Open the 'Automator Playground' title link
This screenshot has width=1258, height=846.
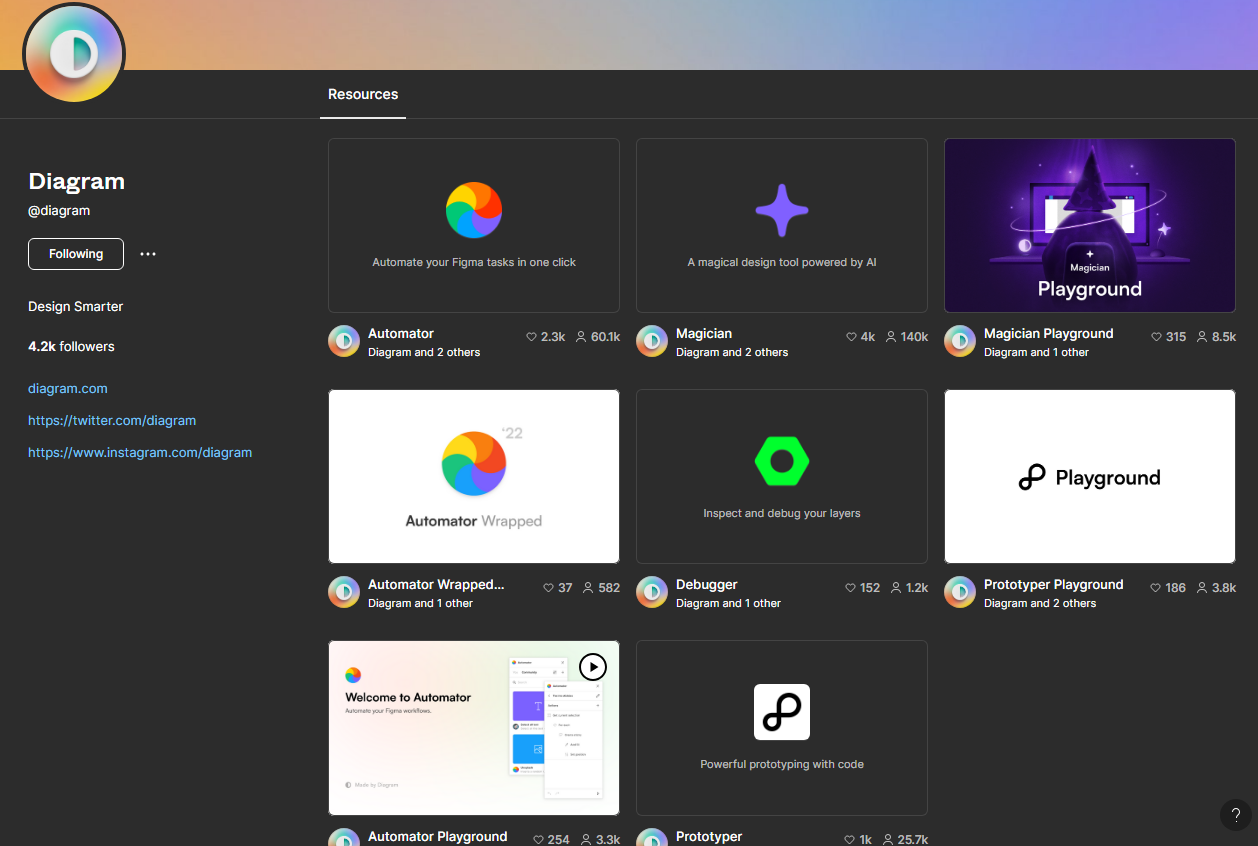438,836
